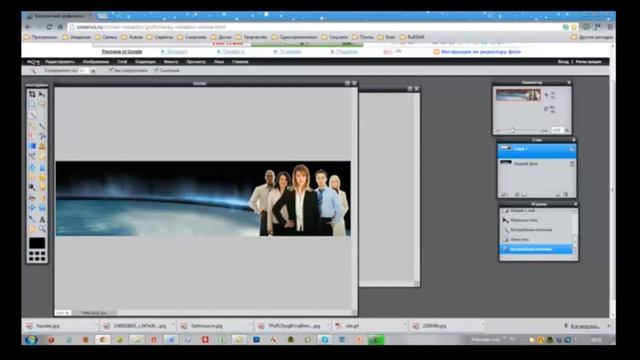Click Все загрузки link in download bar
The height and width of the screenshot is (360, 640).
click(x=585, y=326)
